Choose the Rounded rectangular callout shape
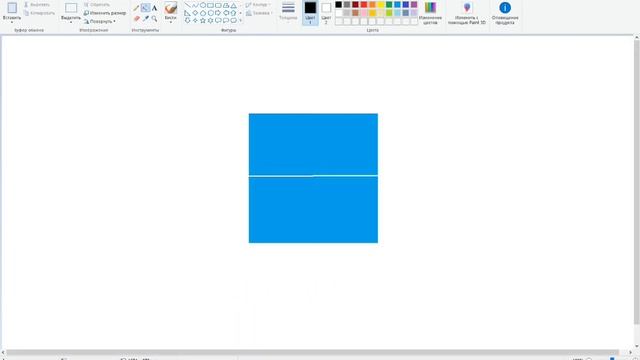The height and width of the screenshot is (360, 640). click(x=218, y=20)
